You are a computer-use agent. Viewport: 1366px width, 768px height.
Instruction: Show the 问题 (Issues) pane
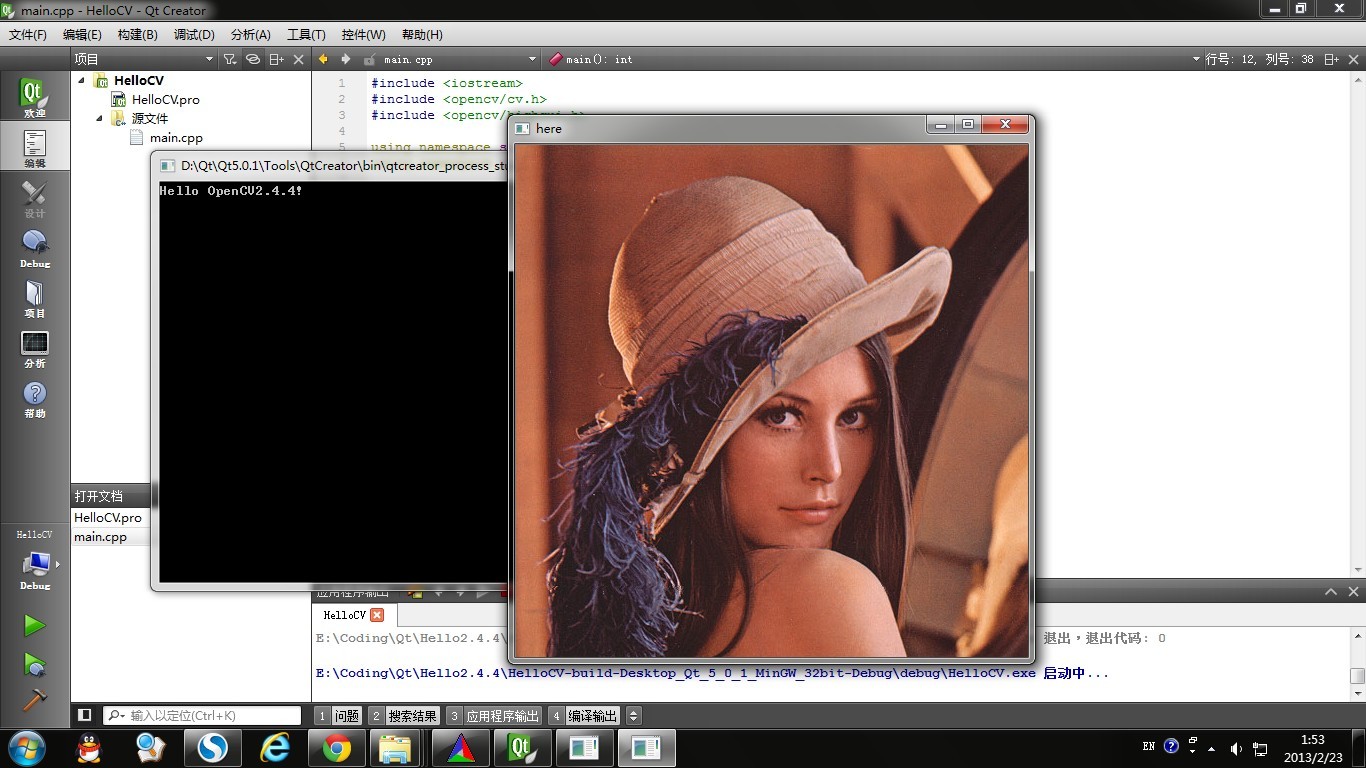tap(338, 716)
